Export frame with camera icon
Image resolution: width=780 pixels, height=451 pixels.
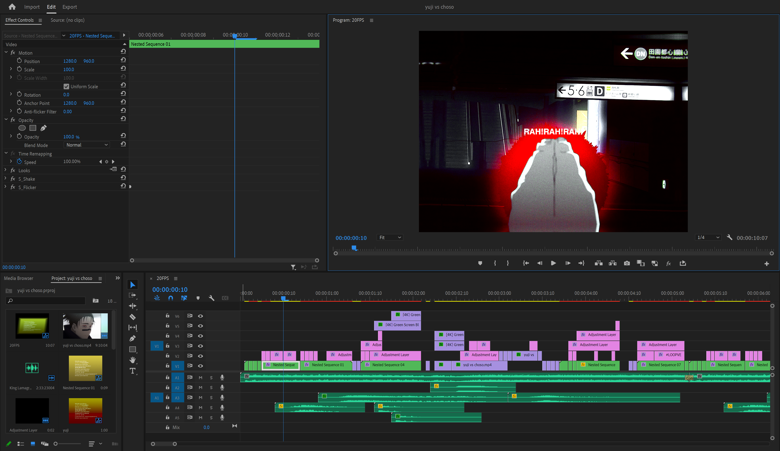pyautogui.click(x=627, y=264)
